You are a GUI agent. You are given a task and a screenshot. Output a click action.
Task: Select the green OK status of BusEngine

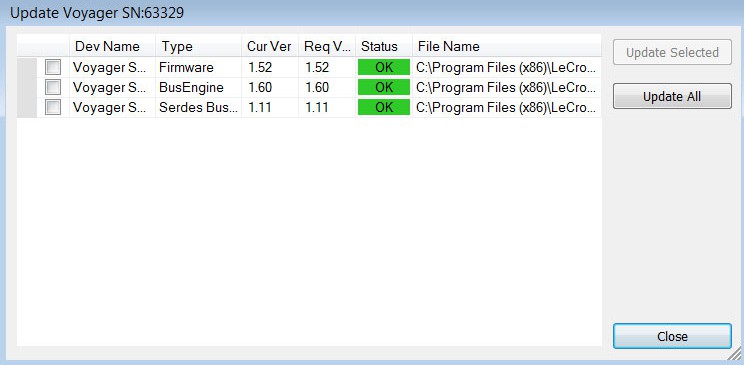point(384,87)
